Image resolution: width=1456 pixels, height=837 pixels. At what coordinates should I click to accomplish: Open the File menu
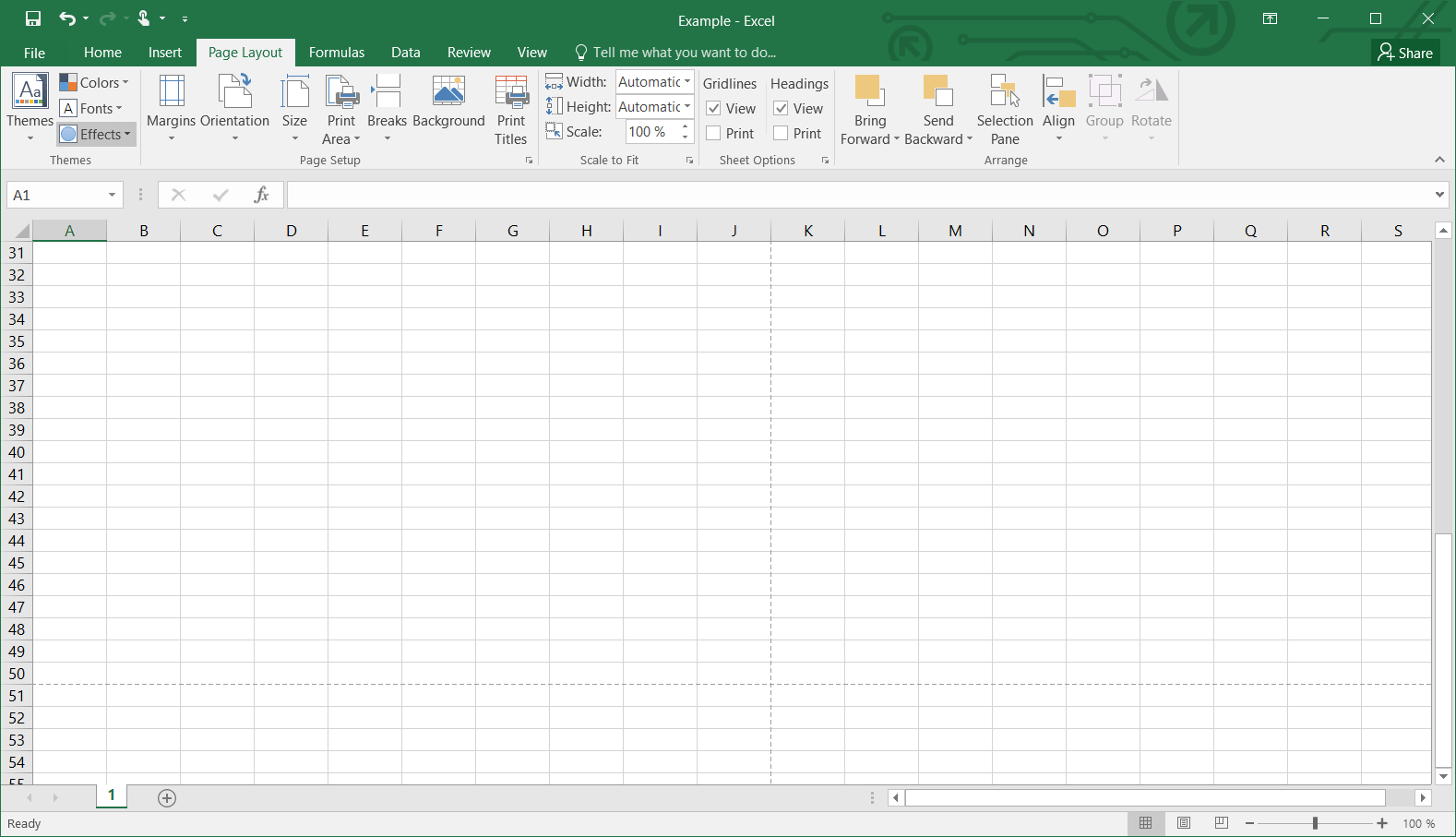point(34,53)
